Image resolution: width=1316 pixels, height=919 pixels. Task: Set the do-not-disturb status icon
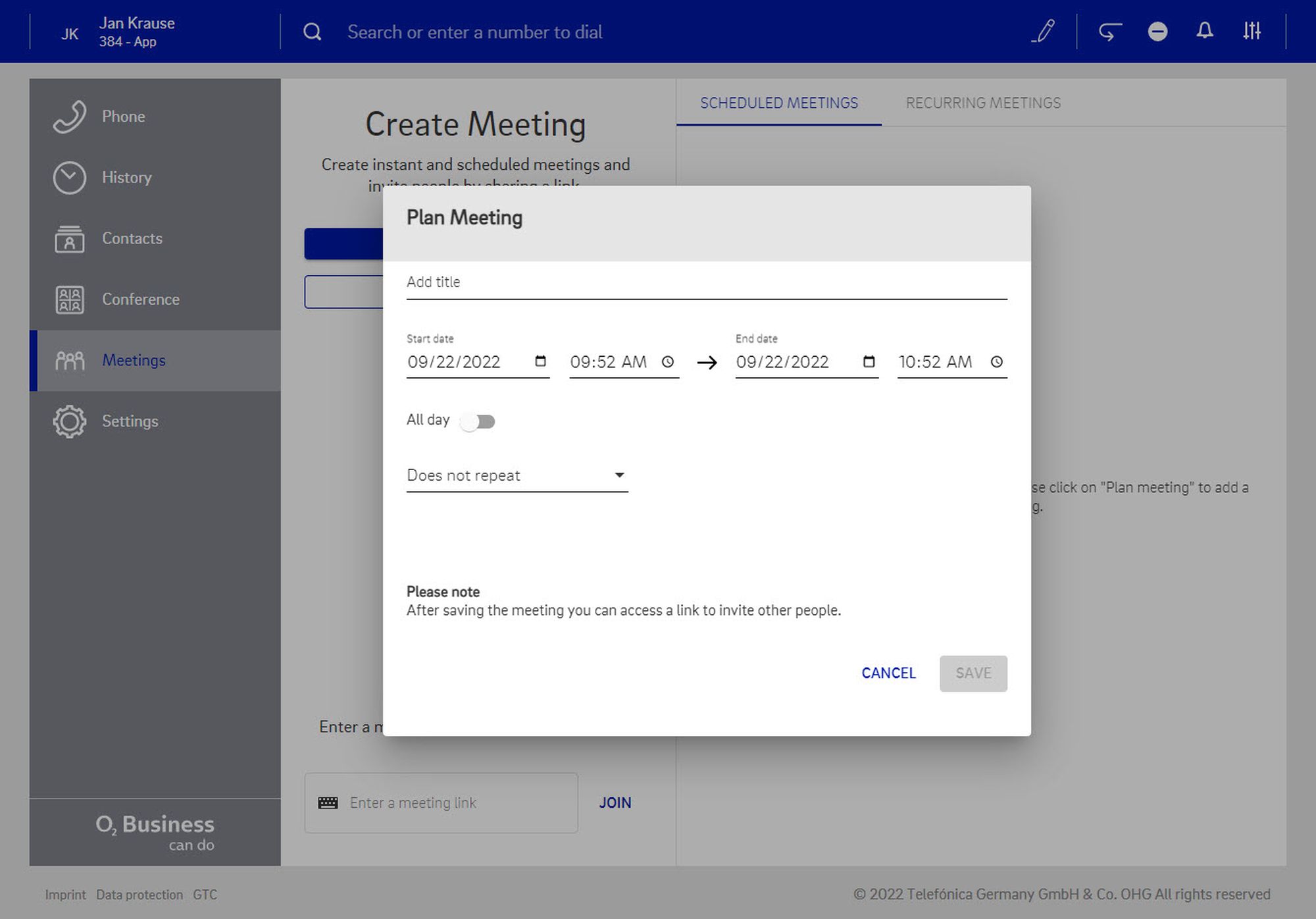pyautogui.click(x=1157, y=31)
